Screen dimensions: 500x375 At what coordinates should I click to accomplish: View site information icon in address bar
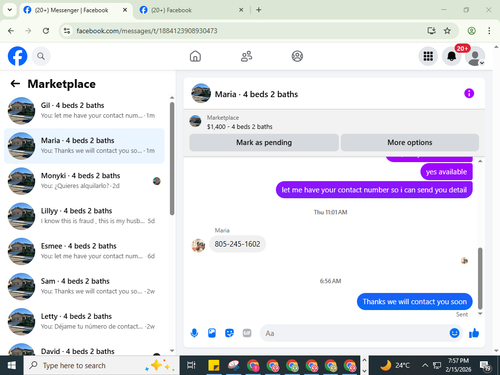coord(67,31)
